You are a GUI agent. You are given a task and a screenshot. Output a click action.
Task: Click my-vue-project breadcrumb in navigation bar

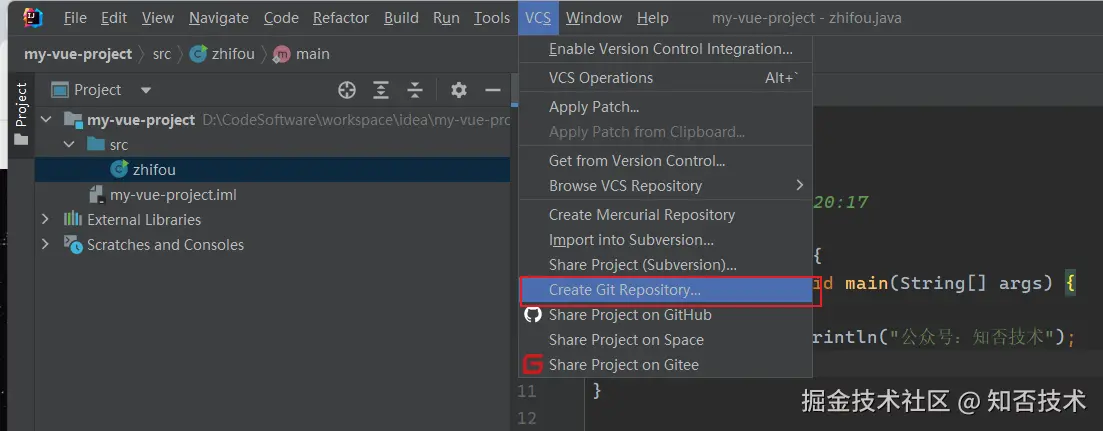point(78,54)
